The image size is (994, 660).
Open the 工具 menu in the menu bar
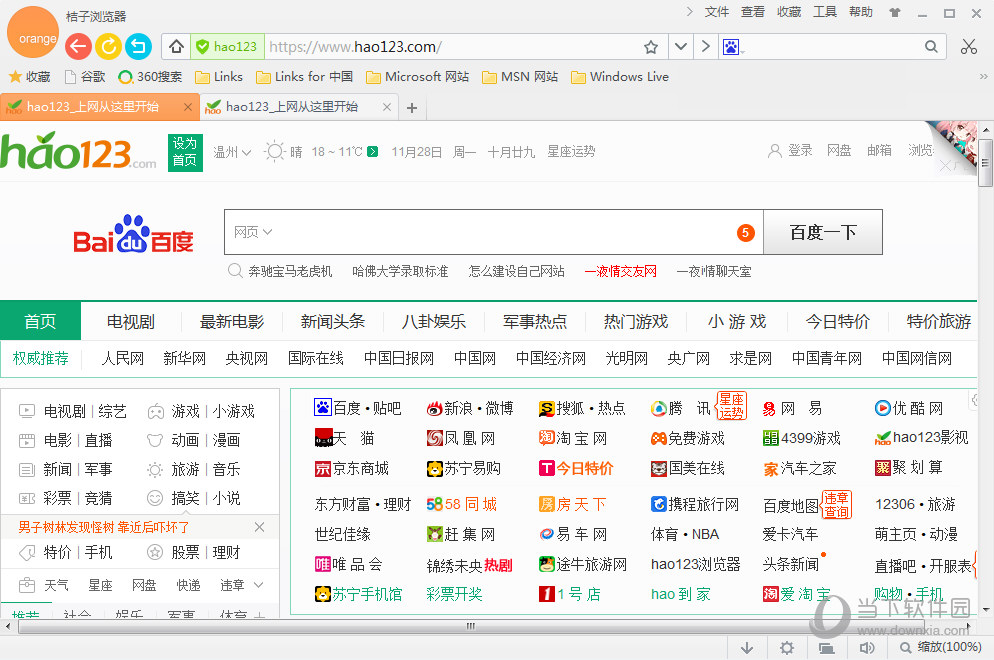click(825, 12)
